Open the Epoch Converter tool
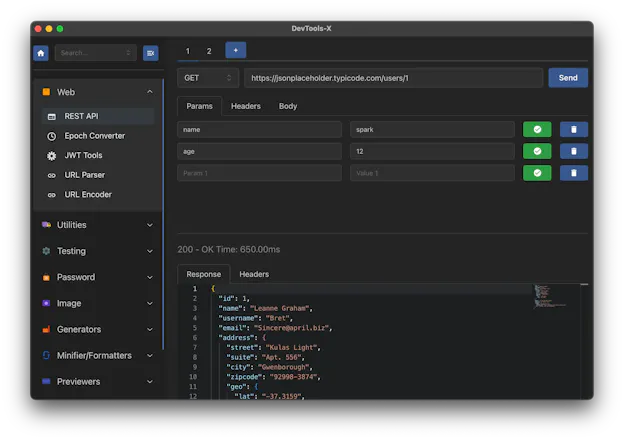This screenshot has width=624, height=440. coord(98,136)
